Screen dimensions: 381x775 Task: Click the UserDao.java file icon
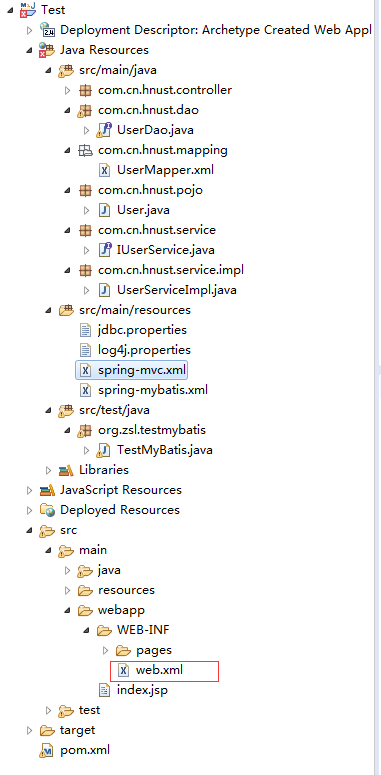coord(104,130)
